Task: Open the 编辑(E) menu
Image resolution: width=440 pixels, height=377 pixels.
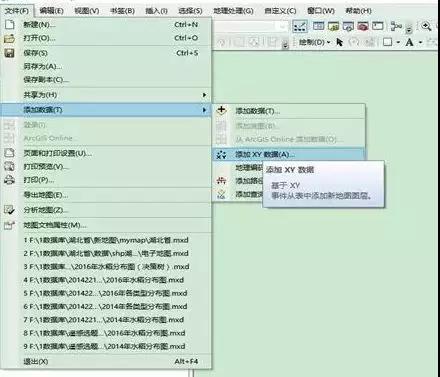Action: point(51,11)
